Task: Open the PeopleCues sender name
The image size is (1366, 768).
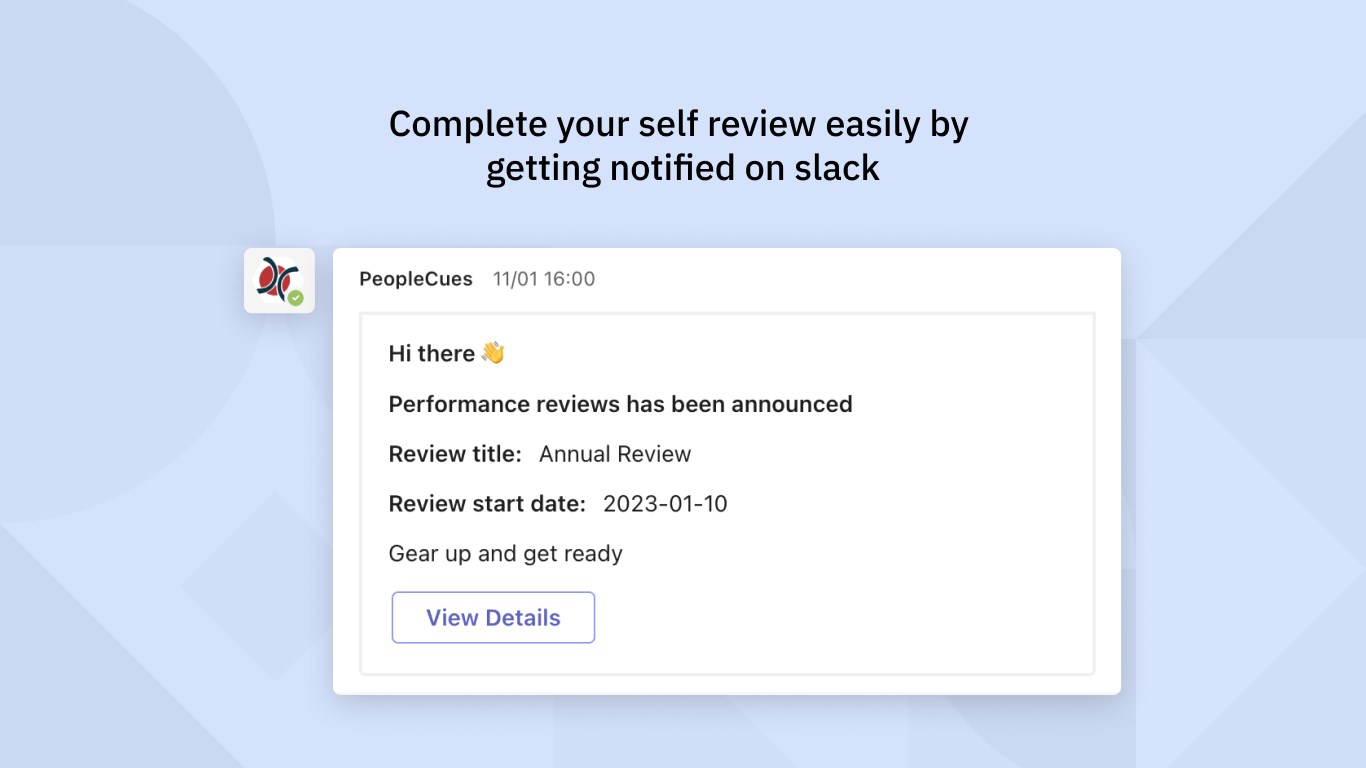Action: 416,279
